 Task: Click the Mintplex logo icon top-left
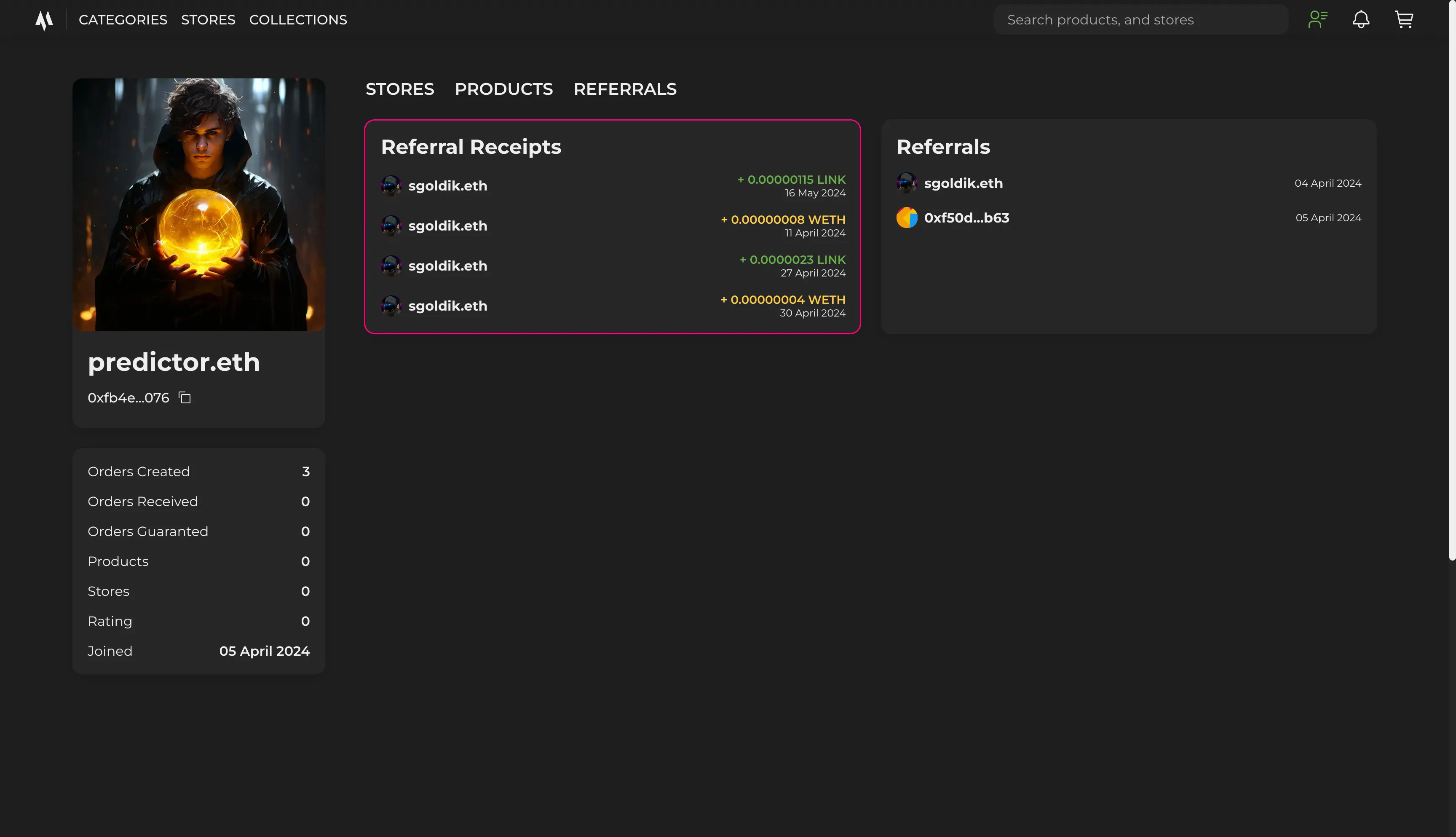43,19
